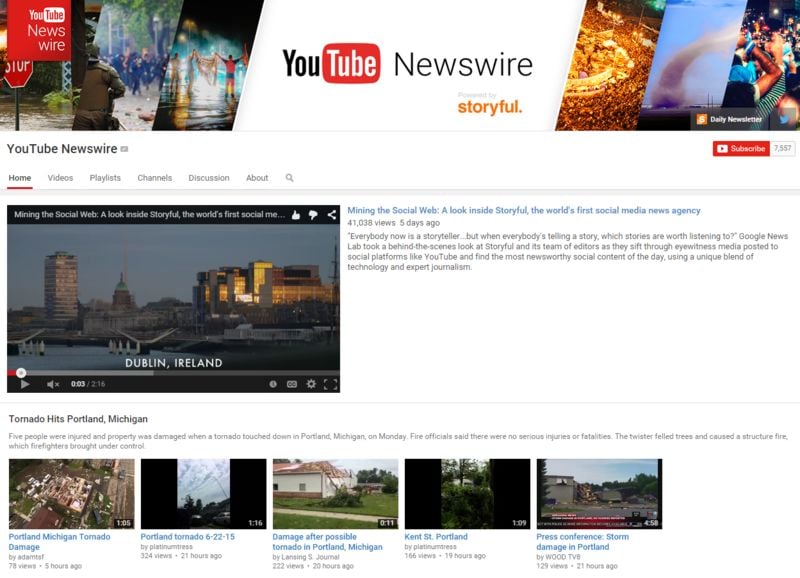Click the Portland tornado 6-22-15 title
Image resolution: width=800 pixels, height=578 pixels.
coord(188,537)
